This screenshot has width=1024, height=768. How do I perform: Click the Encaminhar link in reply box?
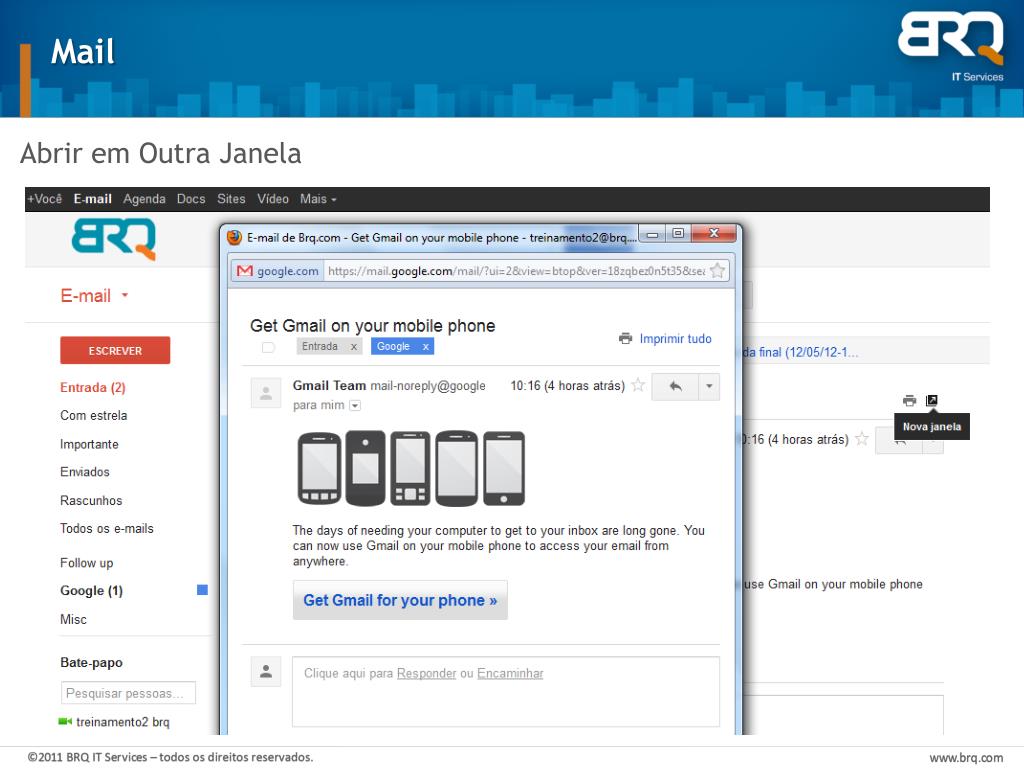(510, 673)
